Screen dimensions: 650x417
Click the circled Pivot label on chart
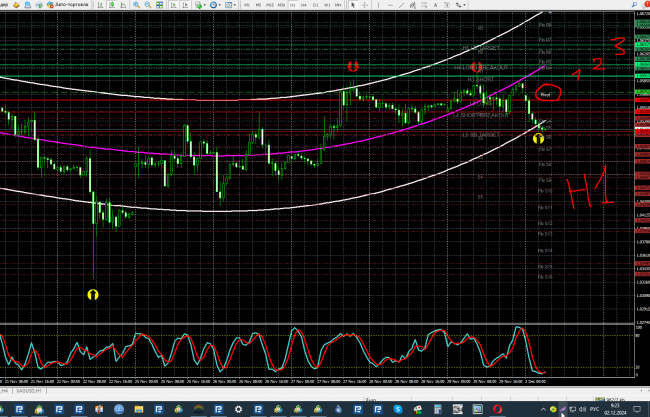(547, 94)
